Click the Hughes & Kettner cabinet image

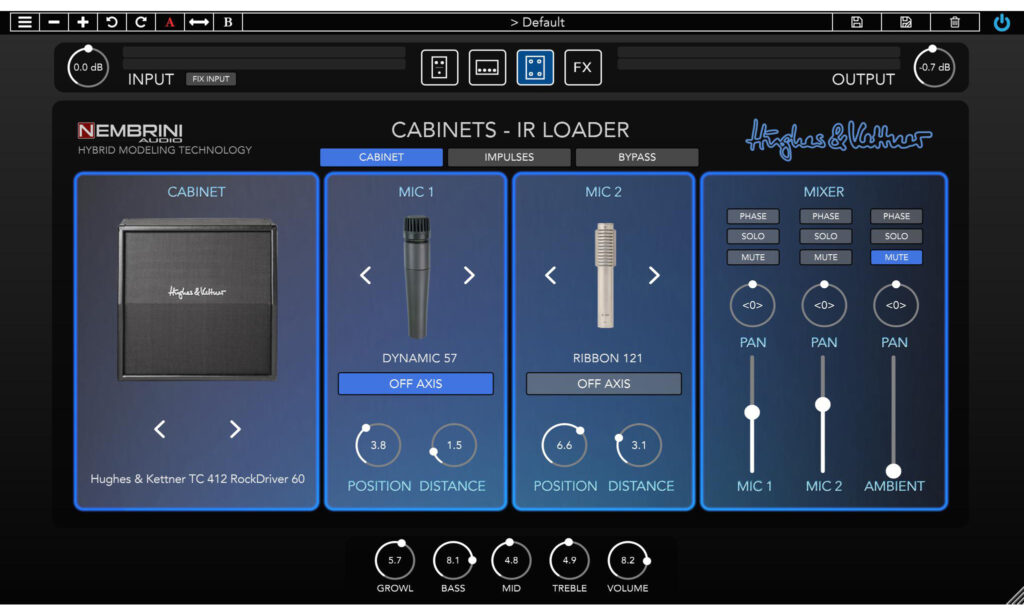[197, 300]
